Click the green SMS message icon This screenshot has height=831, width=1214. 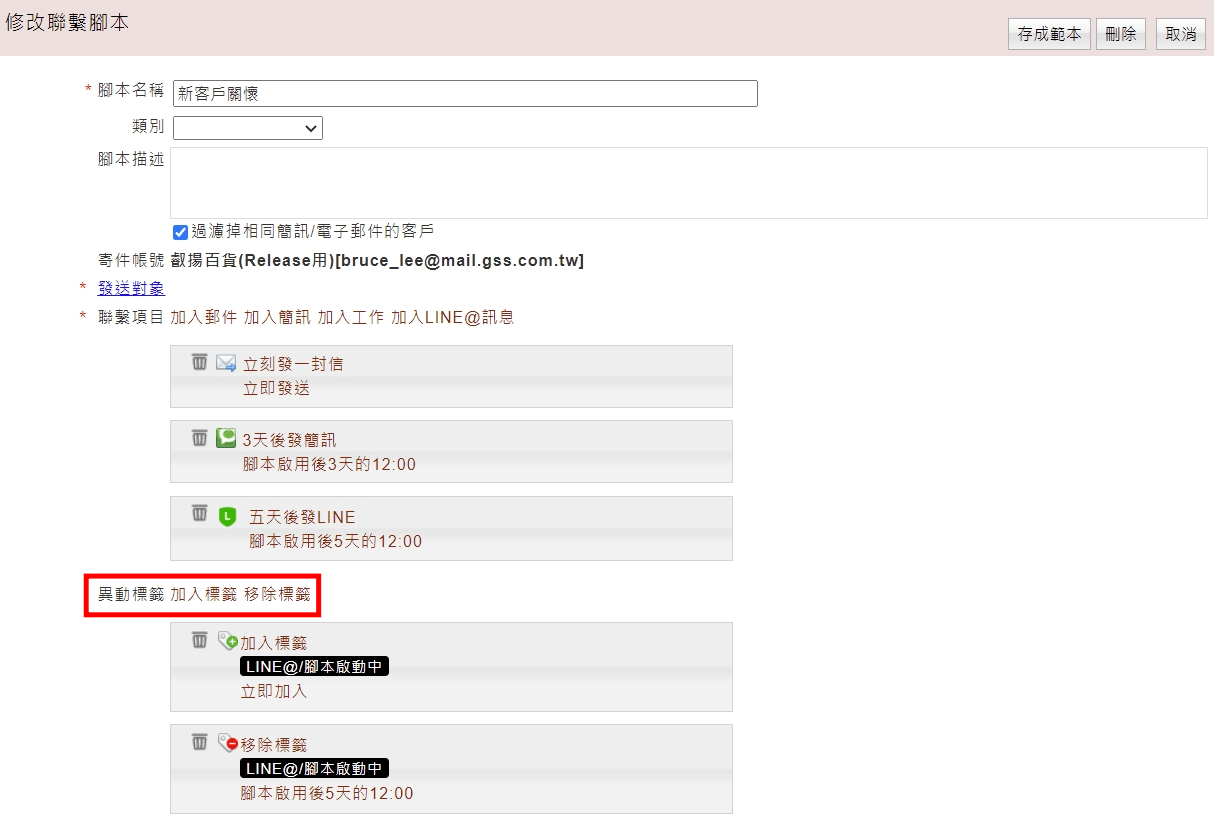click(226, 438)
